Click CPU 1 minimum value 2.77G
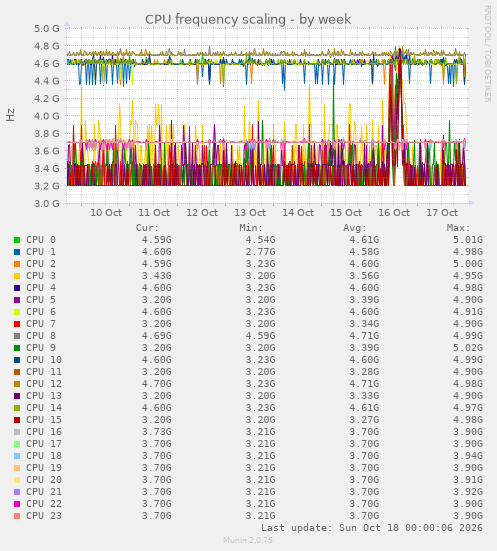Screen dimensions: 497x551 [260, 252]
